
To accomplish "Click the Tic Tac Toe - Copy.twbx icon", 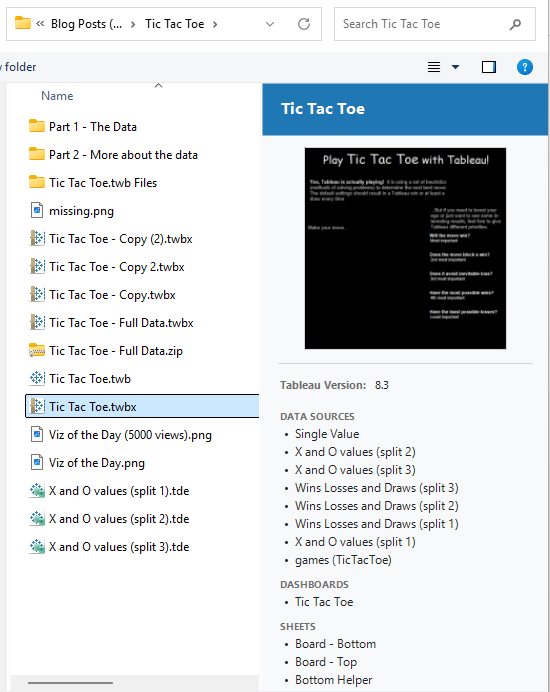I will [37, 294].
